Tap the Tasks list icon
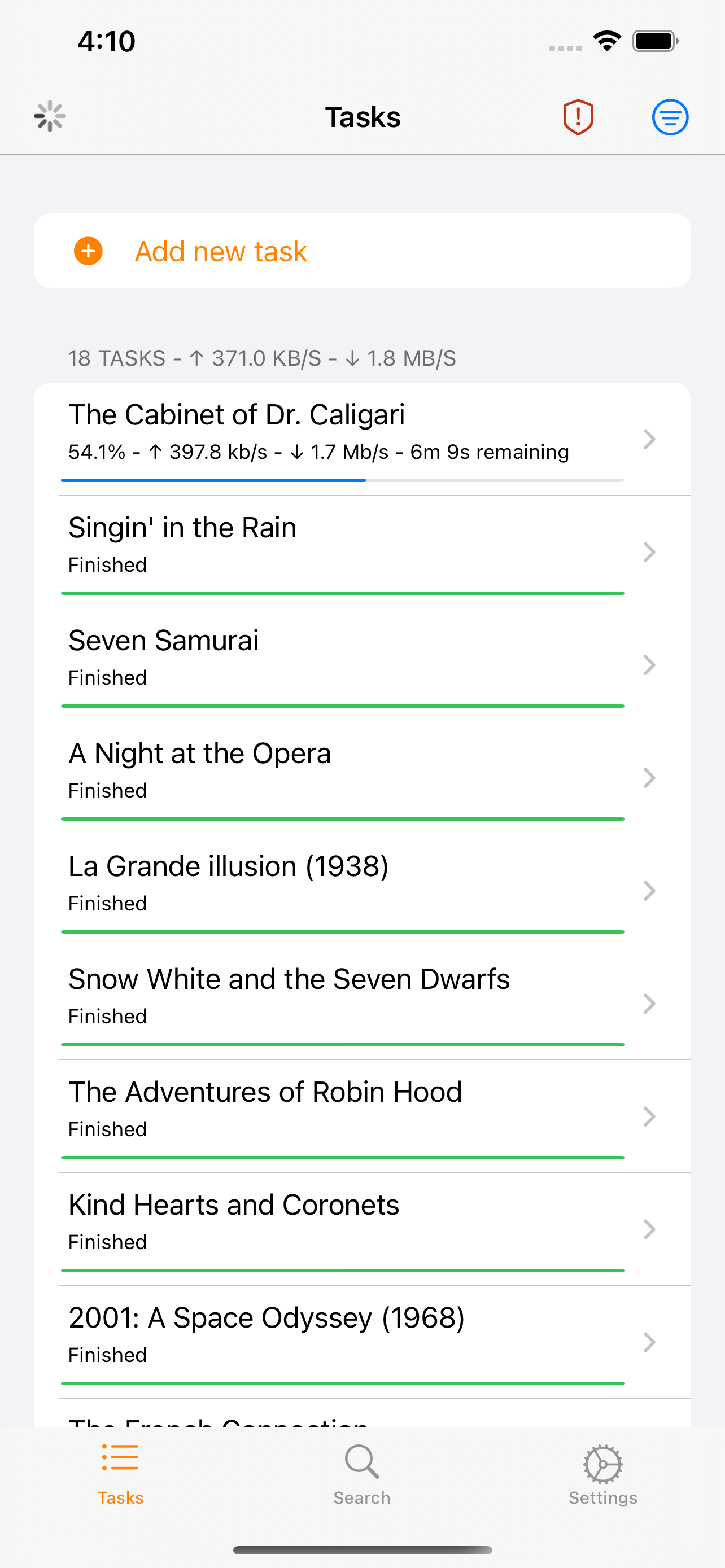Screen dimensions: 725x1568 click(120, 1458)
